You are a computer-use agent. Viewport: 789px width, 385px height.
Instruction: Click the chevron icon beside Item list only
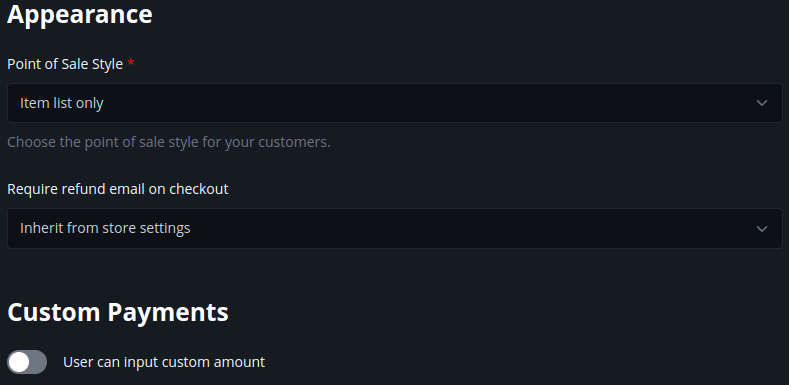(762, 103)
